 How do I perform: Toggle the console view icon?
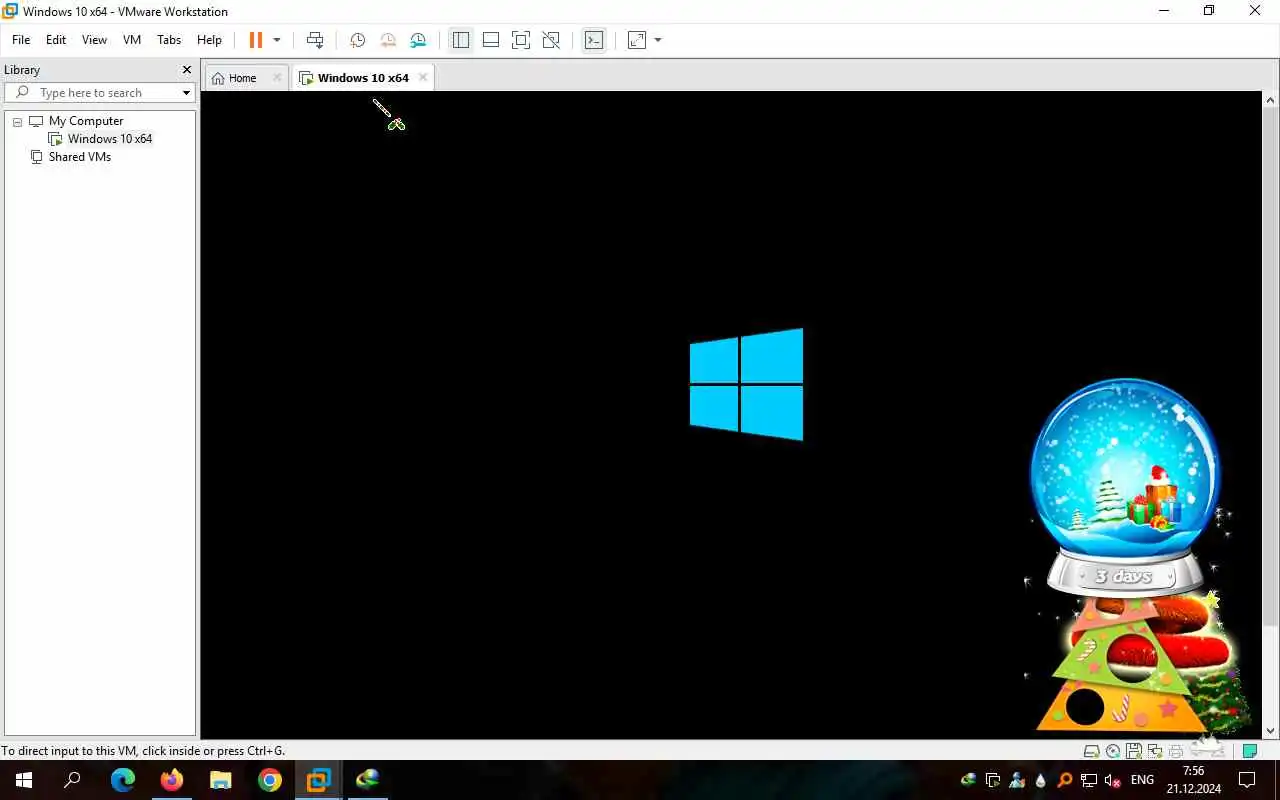(x=594, y=40)
